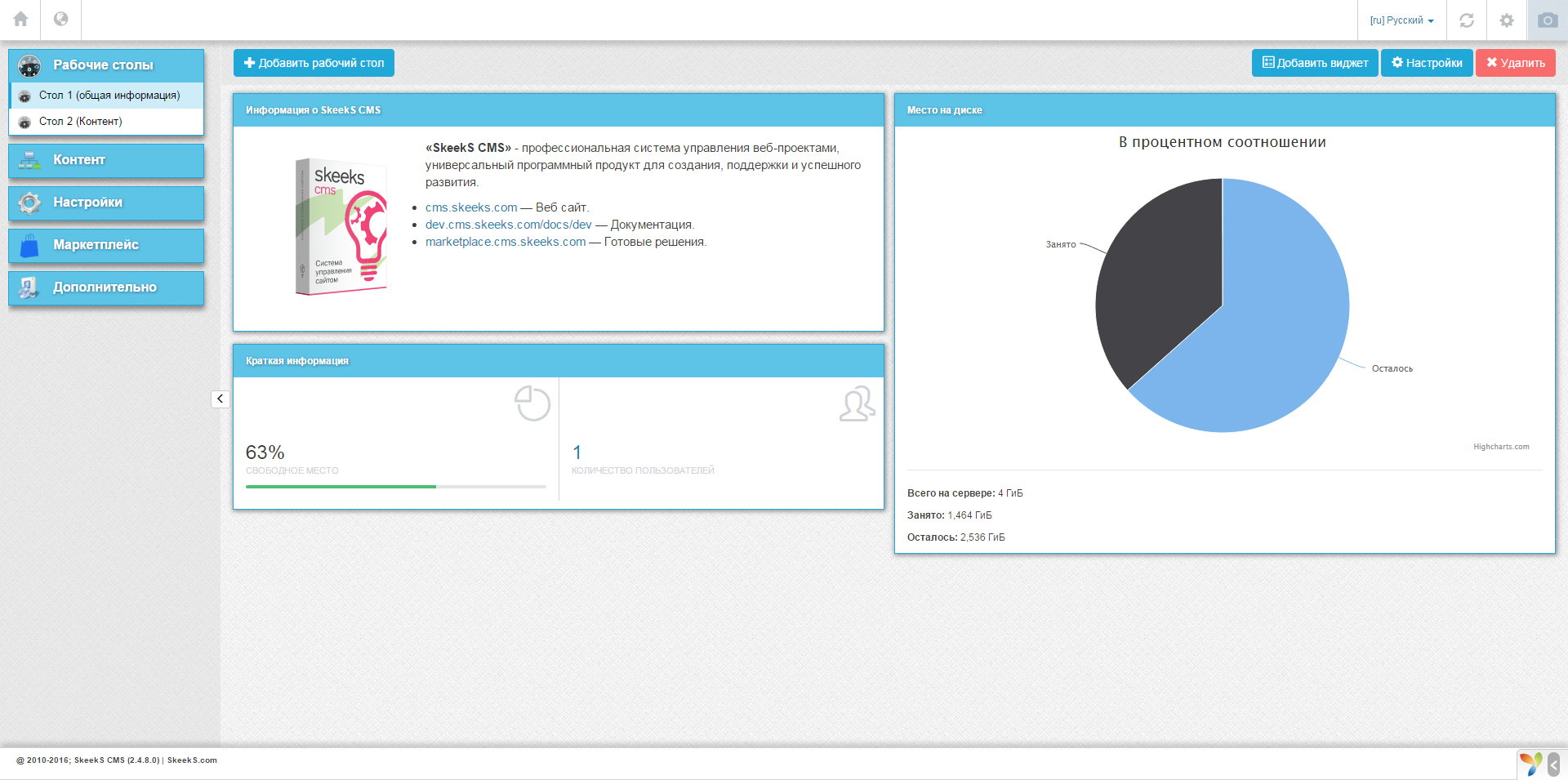Click 'В процентном соотношении' chart title
The width and height of the screenshot is (1568, 780).
point(1223,142)
